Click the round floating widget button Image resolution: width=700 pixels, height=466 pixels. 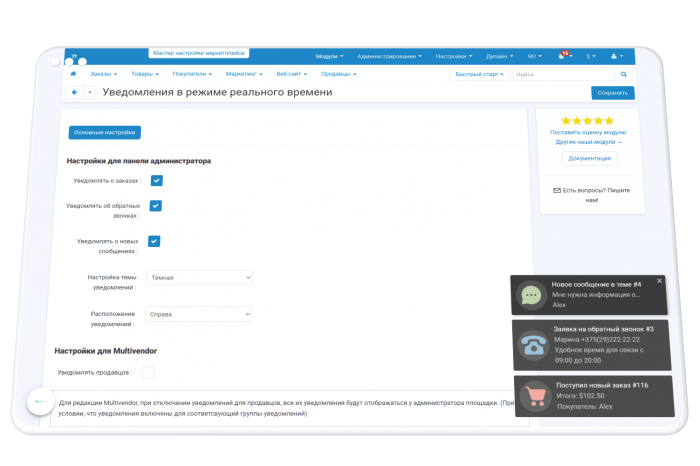tap(41, 402)
